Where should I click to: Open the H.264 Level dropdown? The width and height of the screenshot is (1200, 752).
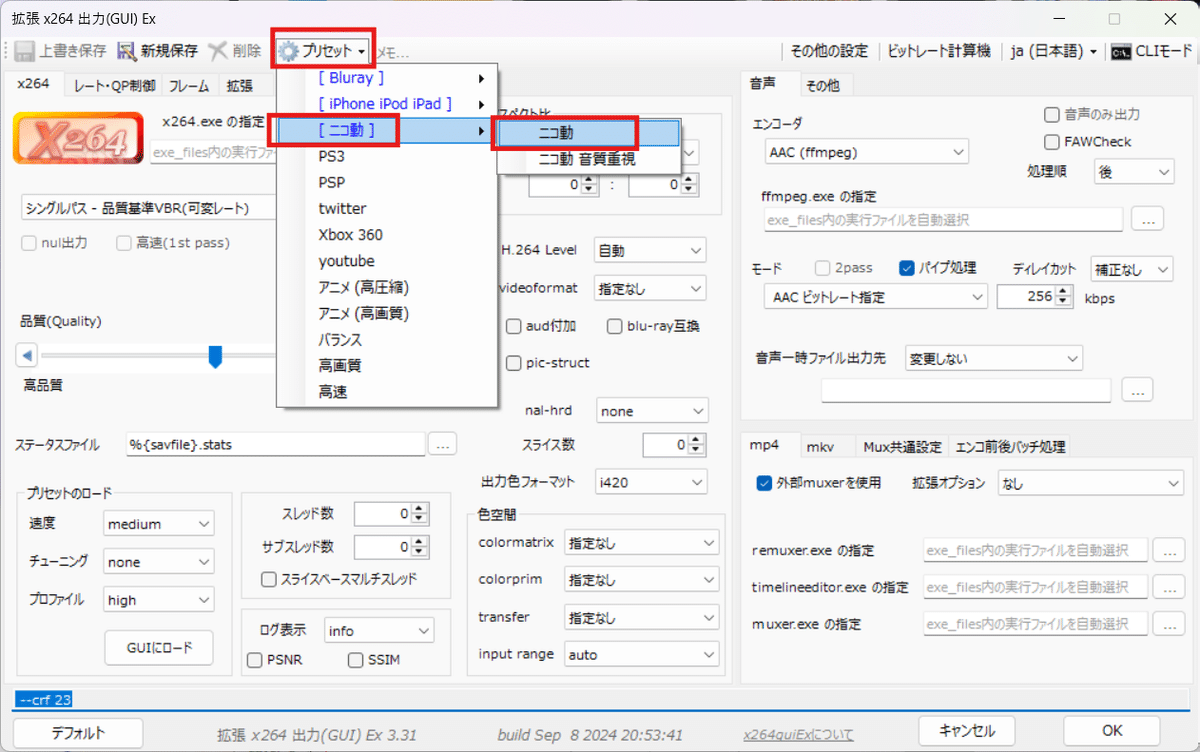tap(650, 250)
